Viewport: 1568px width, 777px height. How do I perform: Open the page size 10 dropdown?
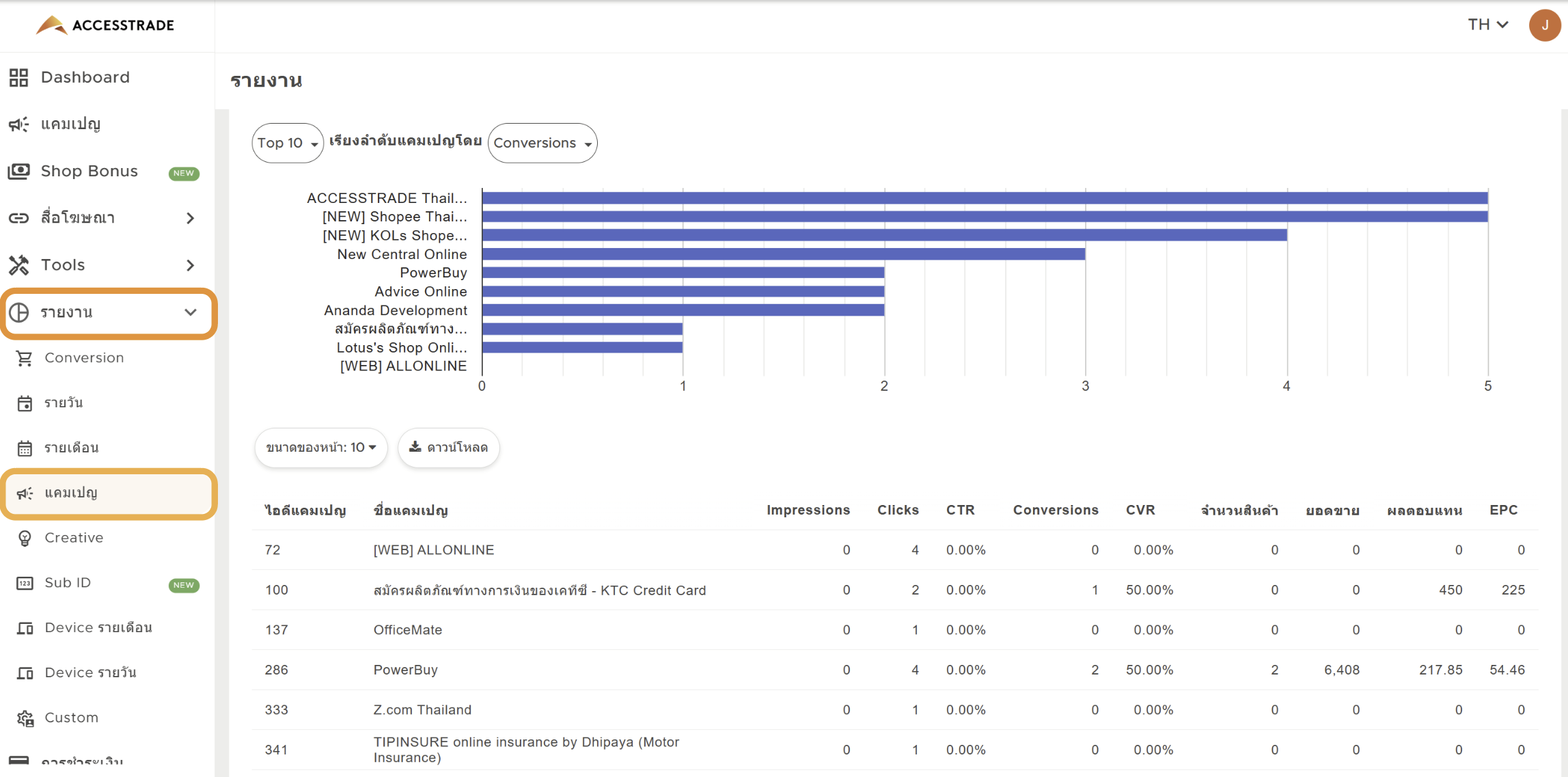click(321, 448)
